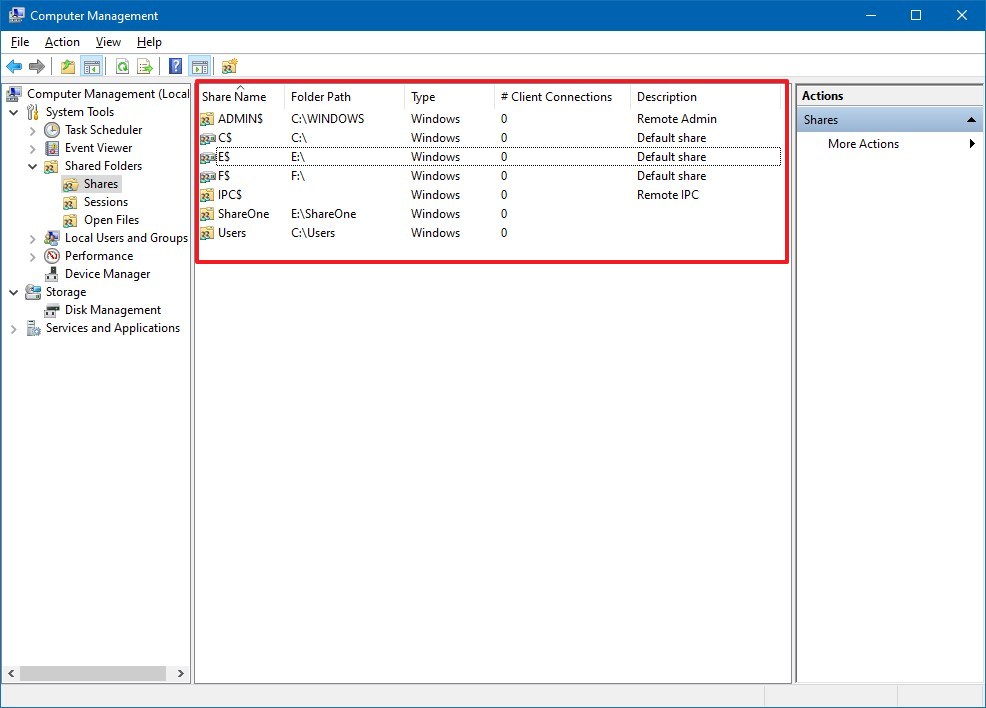
Task: Expand the Task Scheduler tree node
Action: point(33,130)
